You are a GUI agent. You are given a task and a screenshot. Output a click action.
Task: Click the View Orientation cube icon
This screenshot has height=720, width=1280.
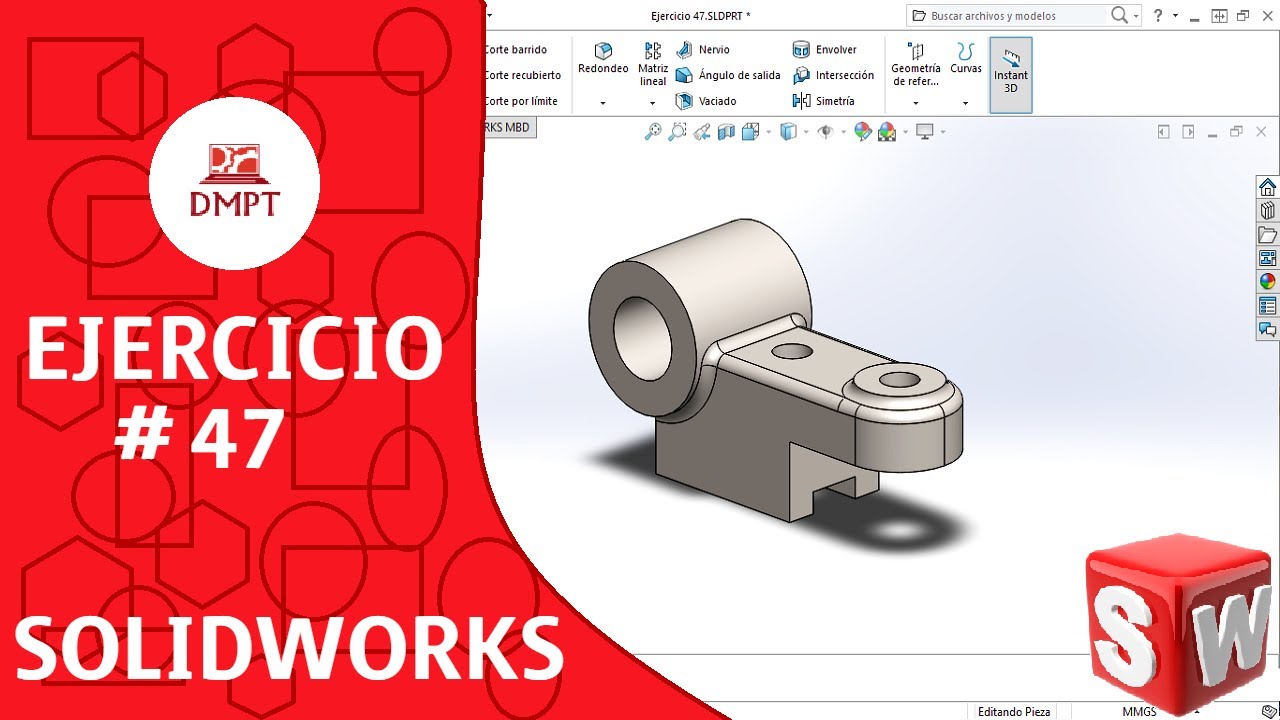[x=750, y=131]
